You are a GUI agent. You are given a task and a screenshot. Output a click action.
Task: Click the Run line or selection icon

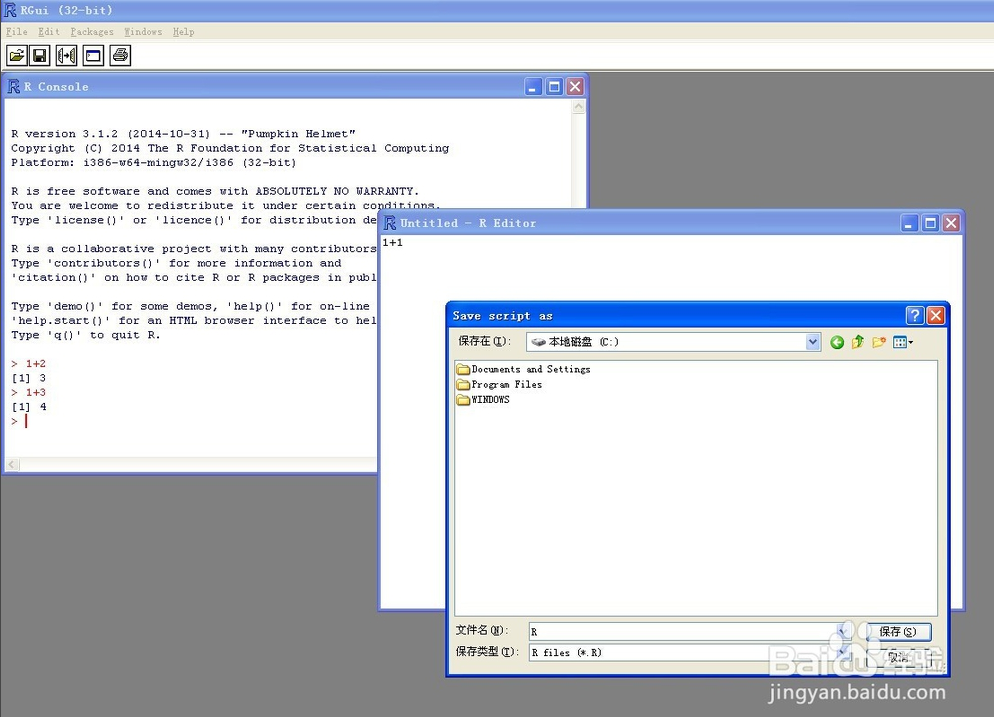point(67,56)
